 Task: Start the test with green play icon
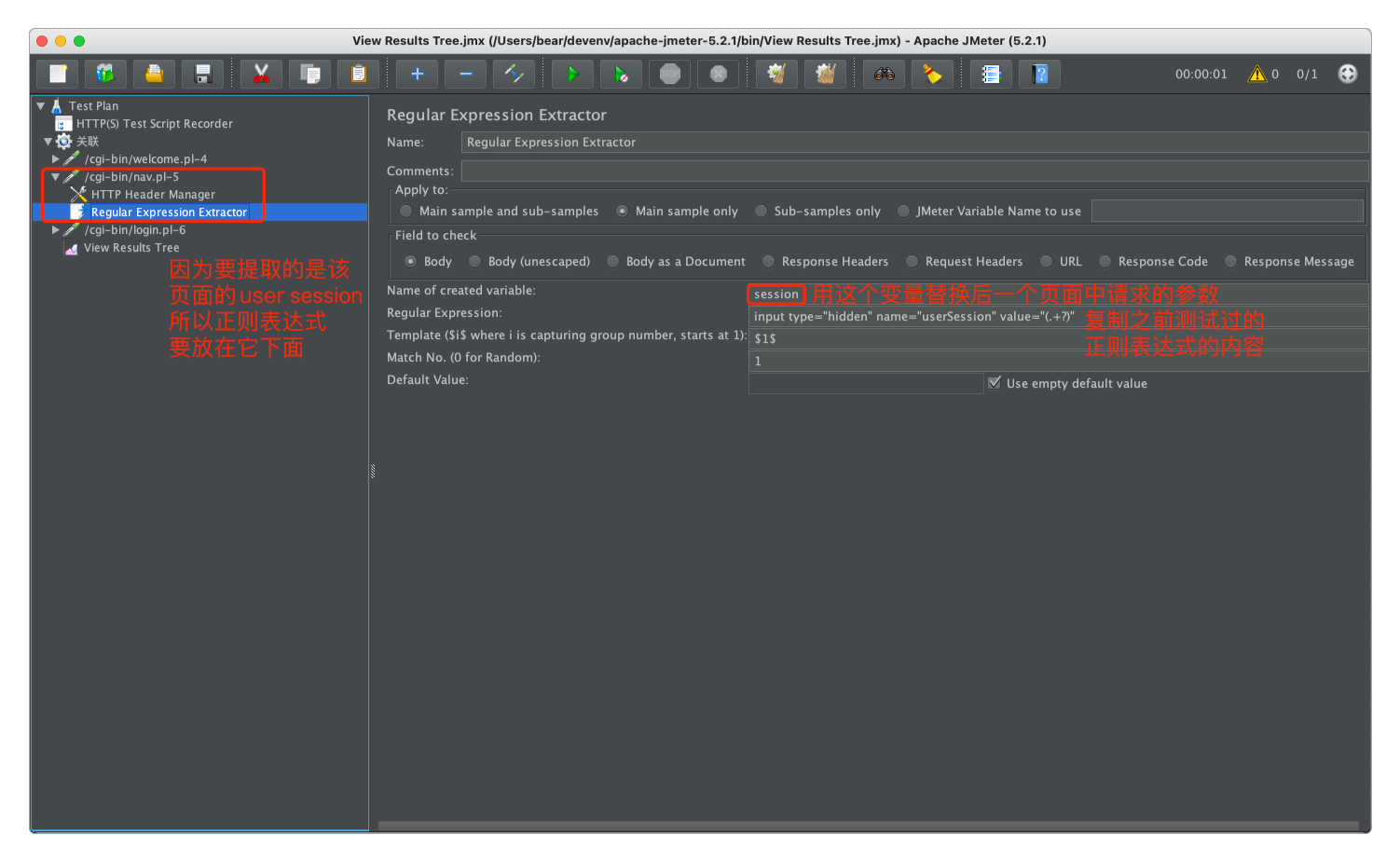[x=572, y=74]
